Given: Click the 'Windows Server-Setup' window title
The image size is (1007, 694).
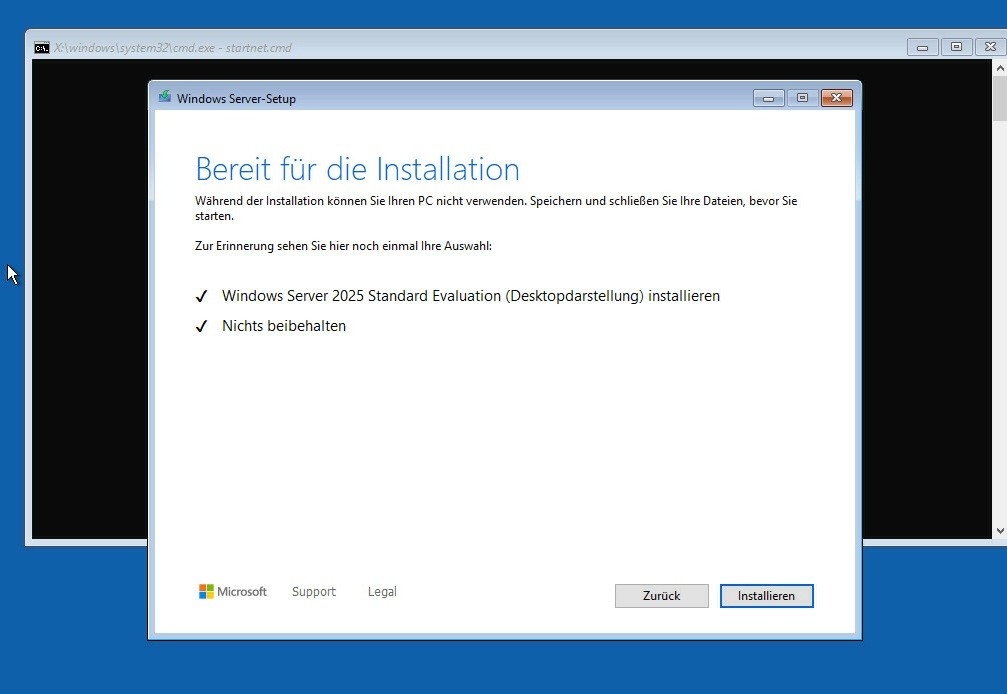Looking at the screenshot, I should pyautogui.click(x=236, y=99).
